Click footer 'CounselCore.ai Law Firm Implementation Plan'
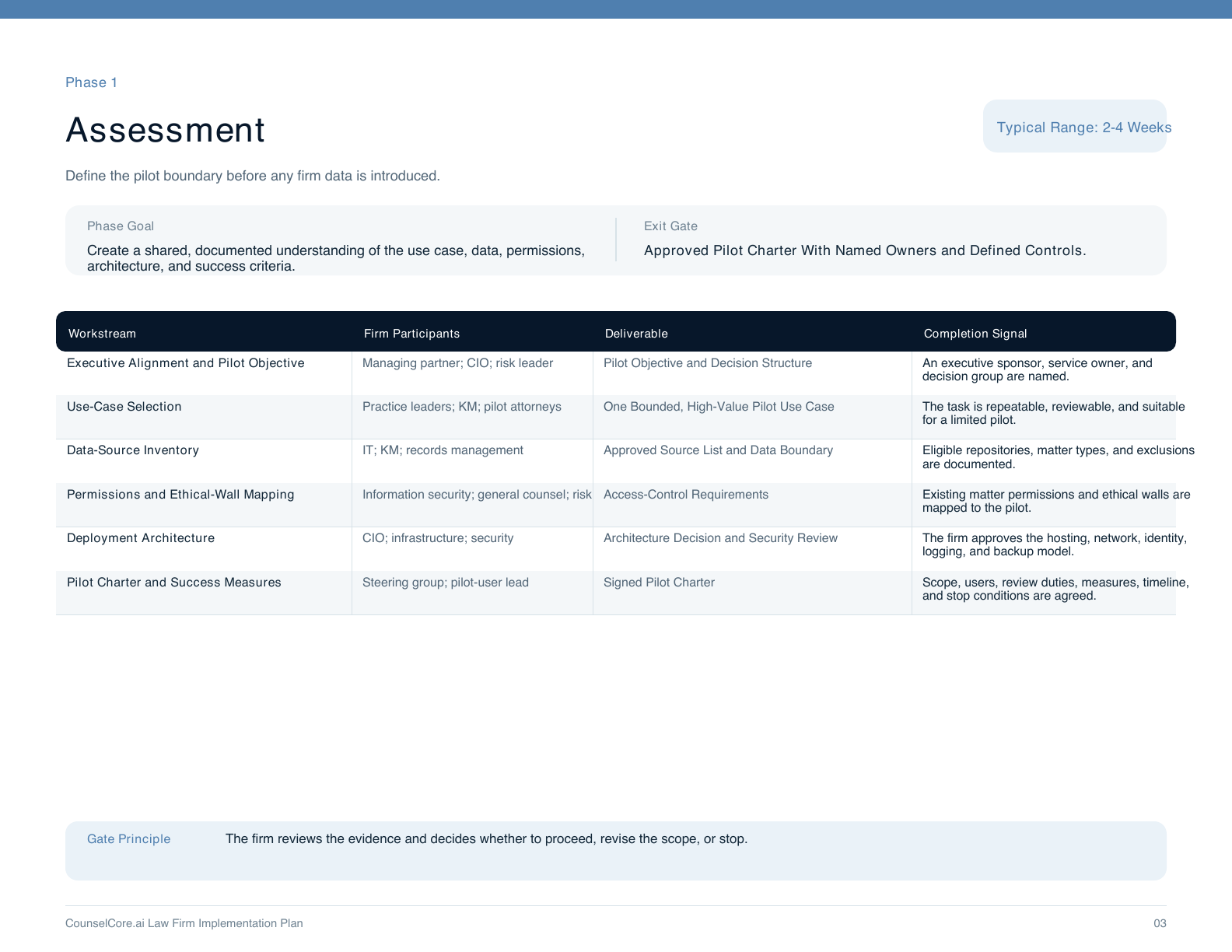1232x952 pixels. [x=184, y=923]
